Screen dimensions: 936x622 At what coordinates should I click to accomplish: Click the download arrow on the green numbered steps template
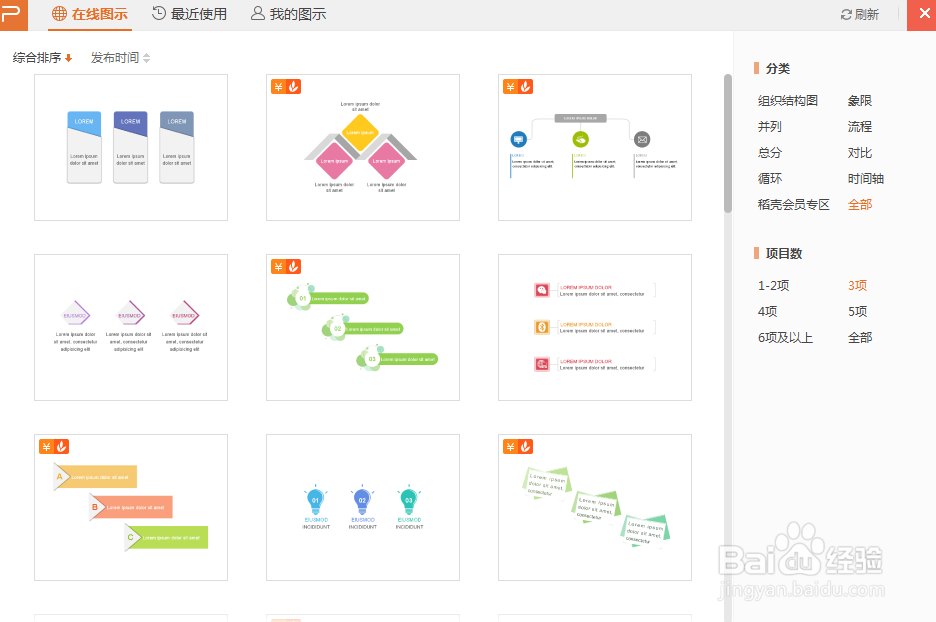click(x=293, y=267)
